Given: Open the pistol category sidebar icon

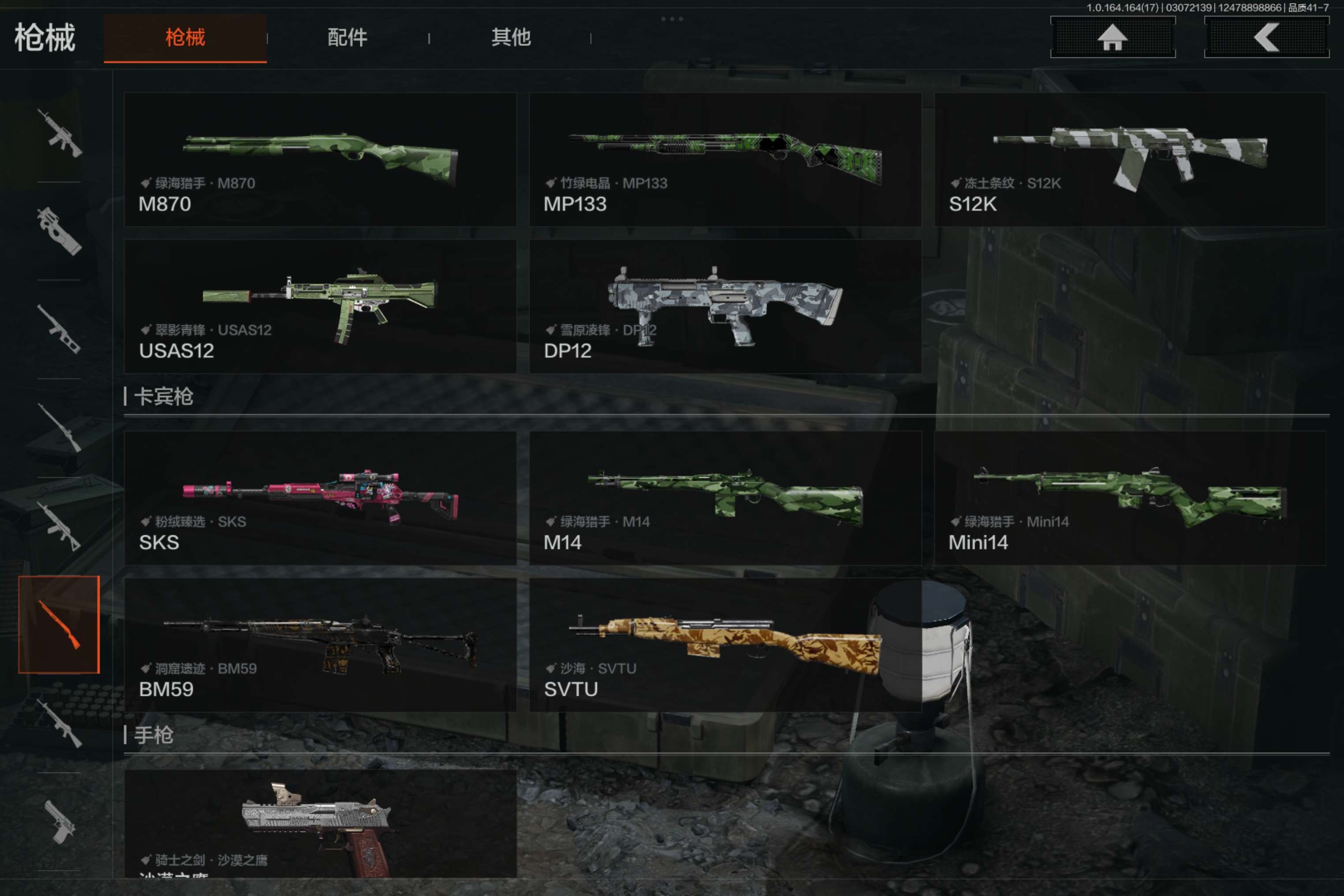Looking at the screenshot, I should tap(60, 822).
